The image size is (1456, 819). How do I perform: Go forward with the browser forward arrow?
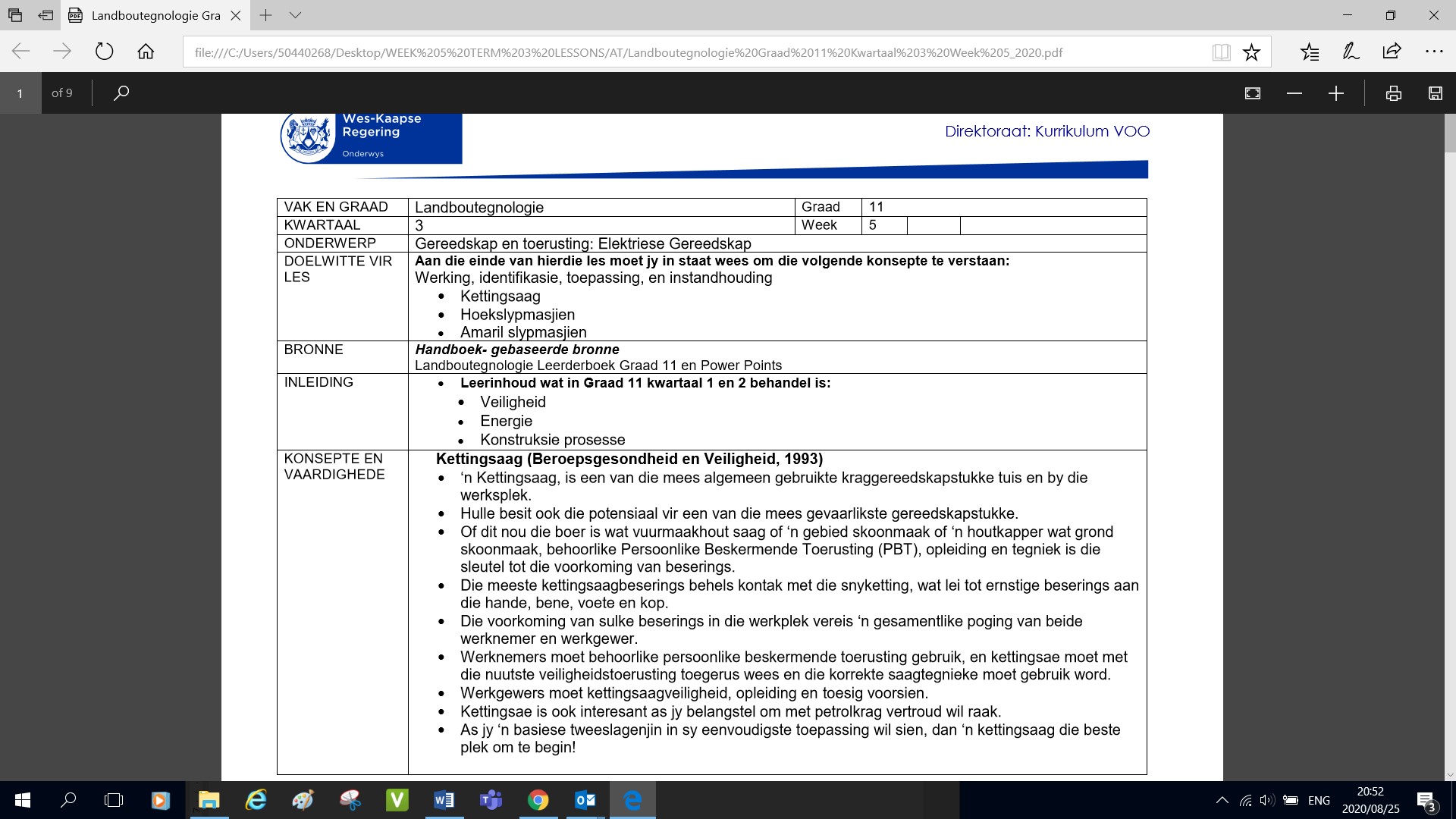coord(62,52)
